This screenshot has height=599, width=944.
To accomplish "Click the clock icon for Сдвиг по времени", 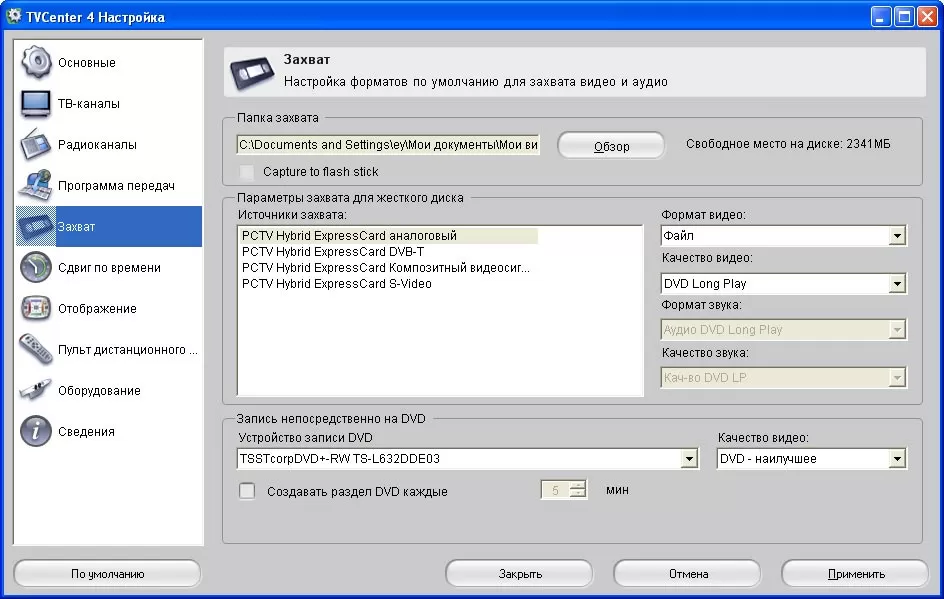I will [36, 267].
